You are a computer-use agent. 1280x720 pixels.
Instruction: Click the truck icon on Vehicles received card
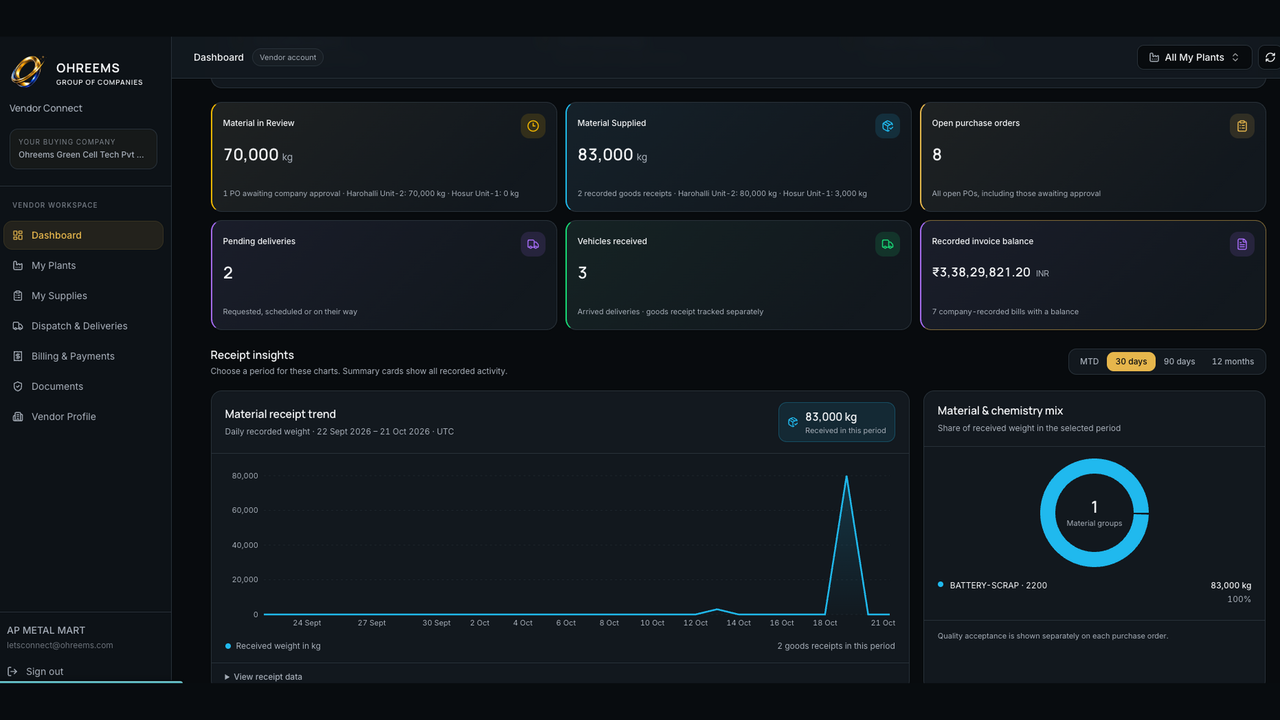[x=887, y=244]
